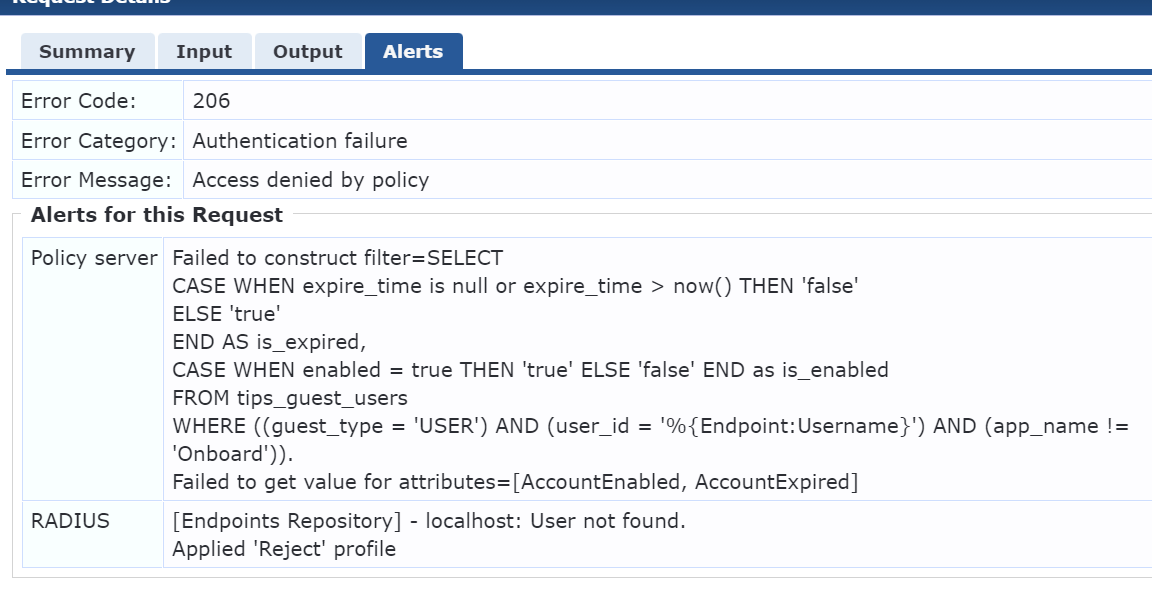Open the Input tab
The width and height of the screenshot is (1152, 591).
pos(204,52)
